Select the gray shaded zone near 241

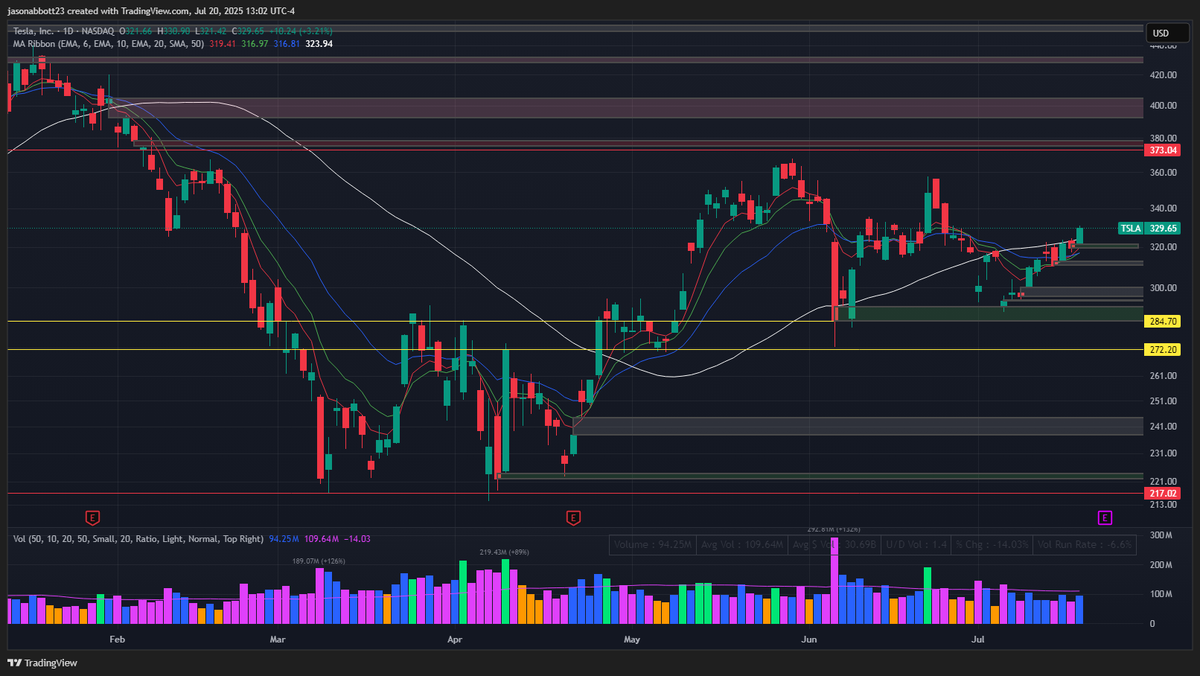coord(858,426)
